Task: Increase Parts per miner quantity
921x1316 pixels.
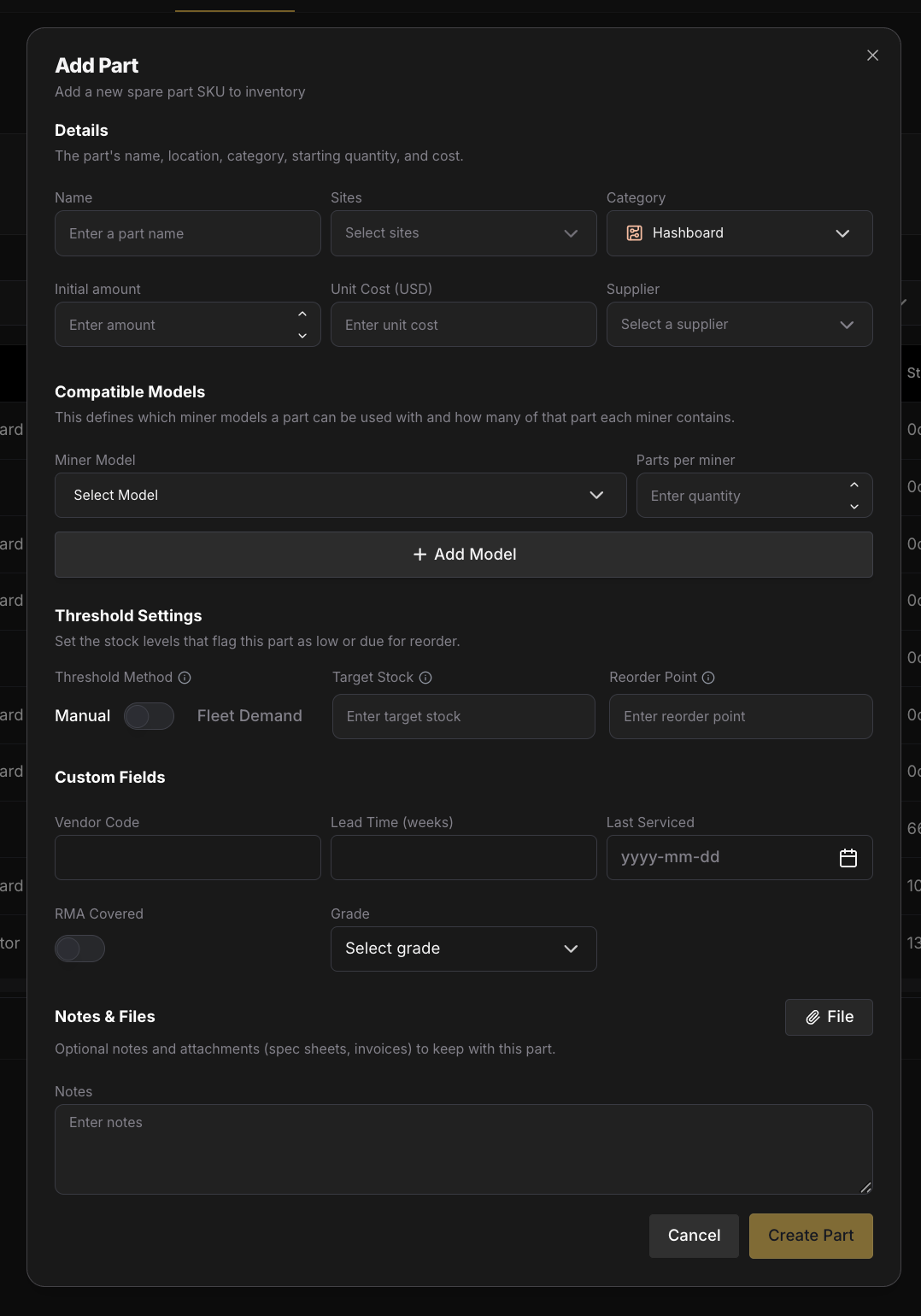Action: click(854, 485)
